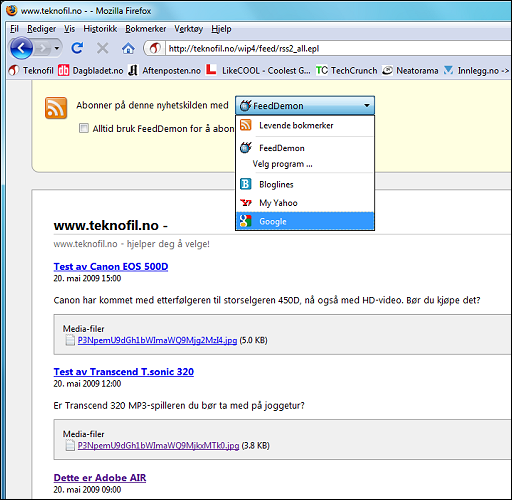
Task: Go to the home page via house icon
Action: point(128,49)
